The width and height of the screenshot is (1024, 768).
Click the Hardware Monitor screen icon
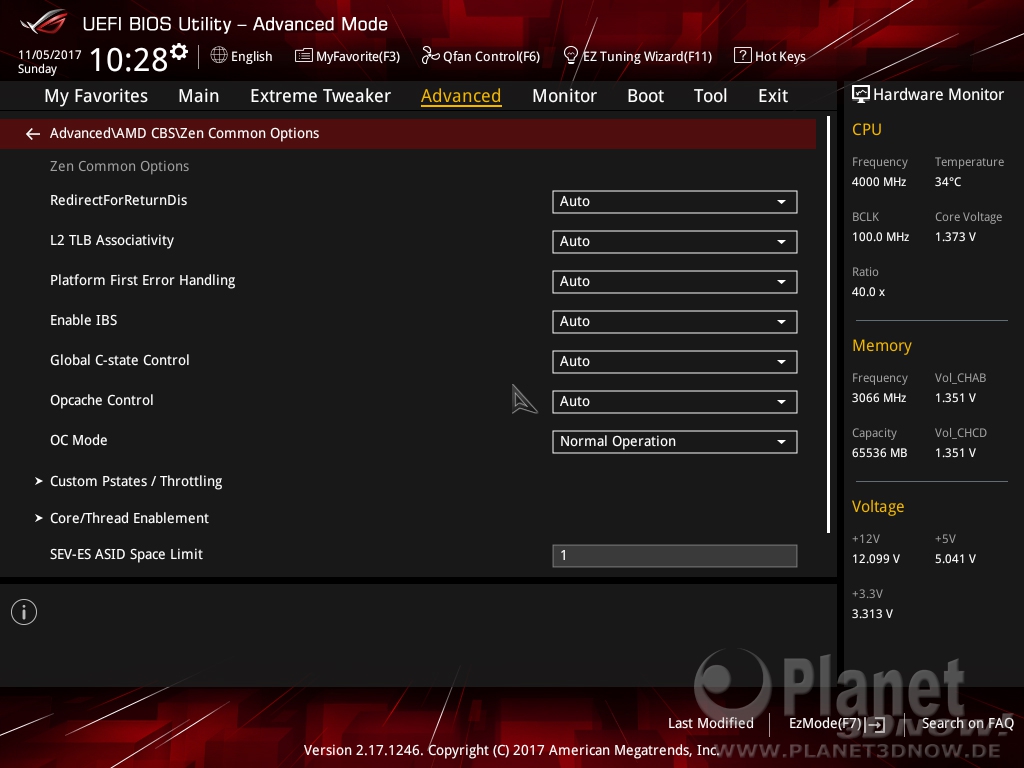click(861, 95)
